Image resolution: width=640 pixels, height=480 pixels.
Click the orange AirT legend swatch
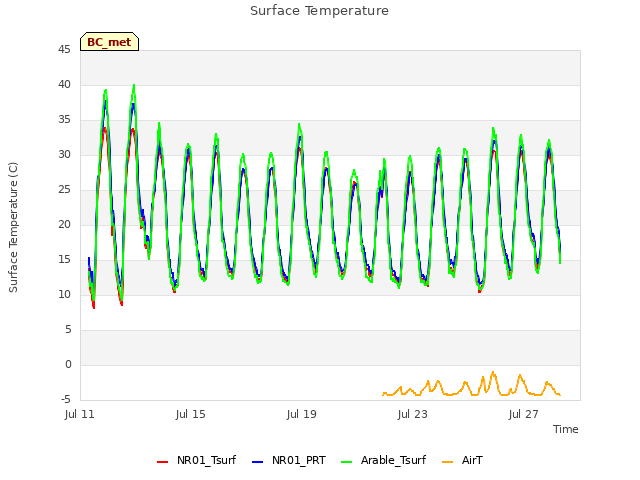447,462
